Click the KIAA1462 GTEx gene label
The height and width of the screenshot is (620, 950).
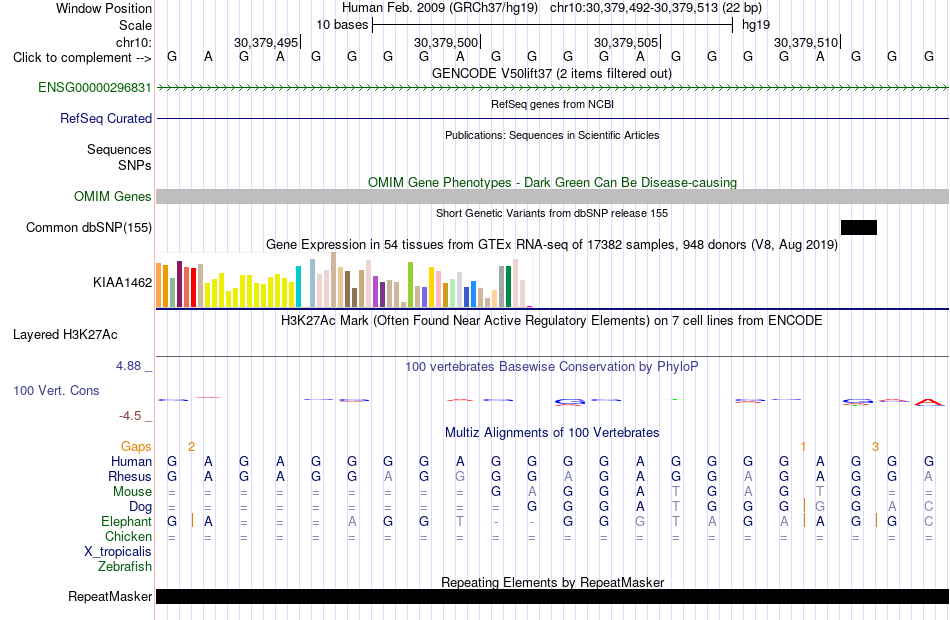click(x=122, y=282)
